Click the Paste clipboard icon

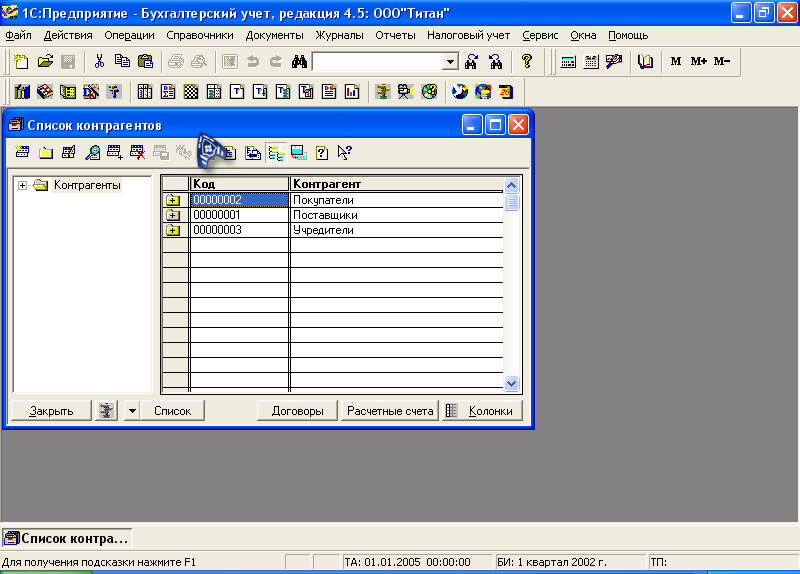(x=145, y=62)
